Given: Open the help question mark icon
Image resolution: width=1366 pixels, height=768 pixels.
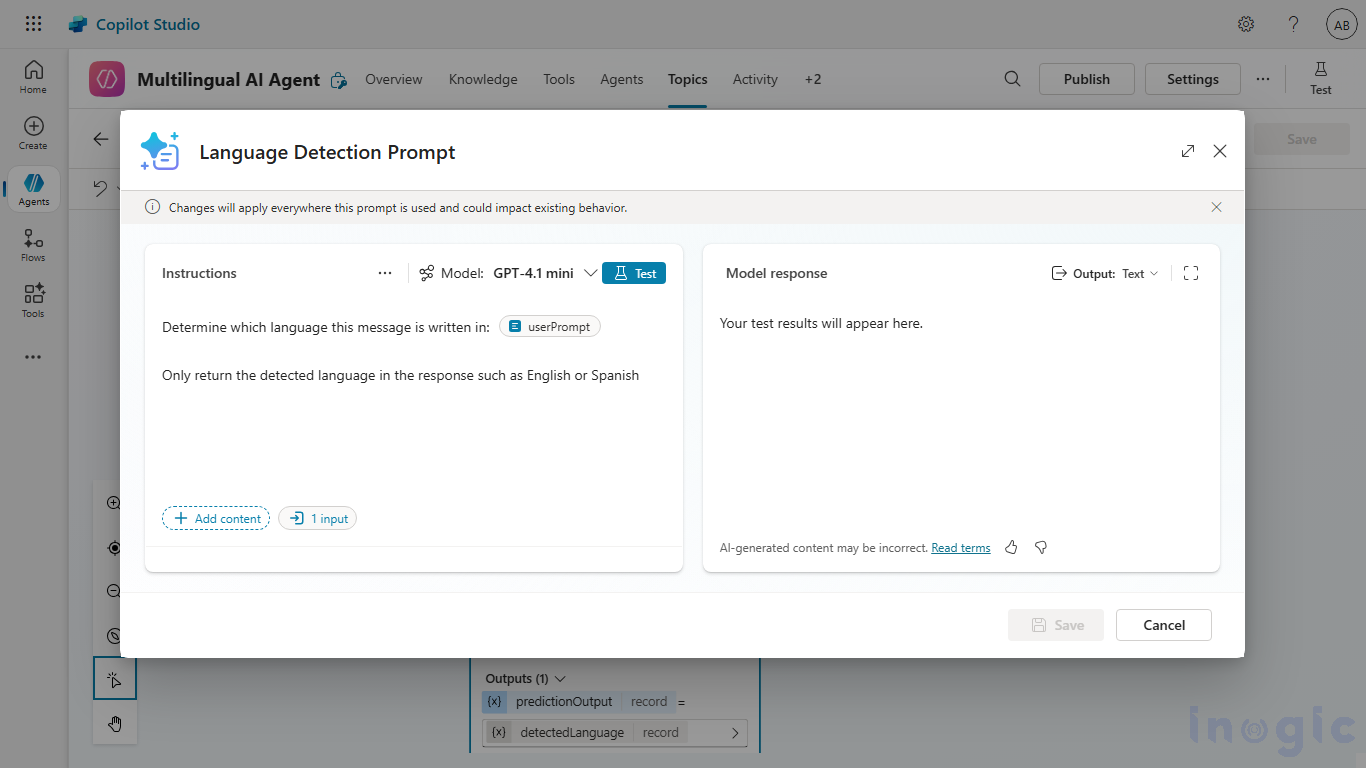Looking at the screenshot, I should click(1293, 24).
